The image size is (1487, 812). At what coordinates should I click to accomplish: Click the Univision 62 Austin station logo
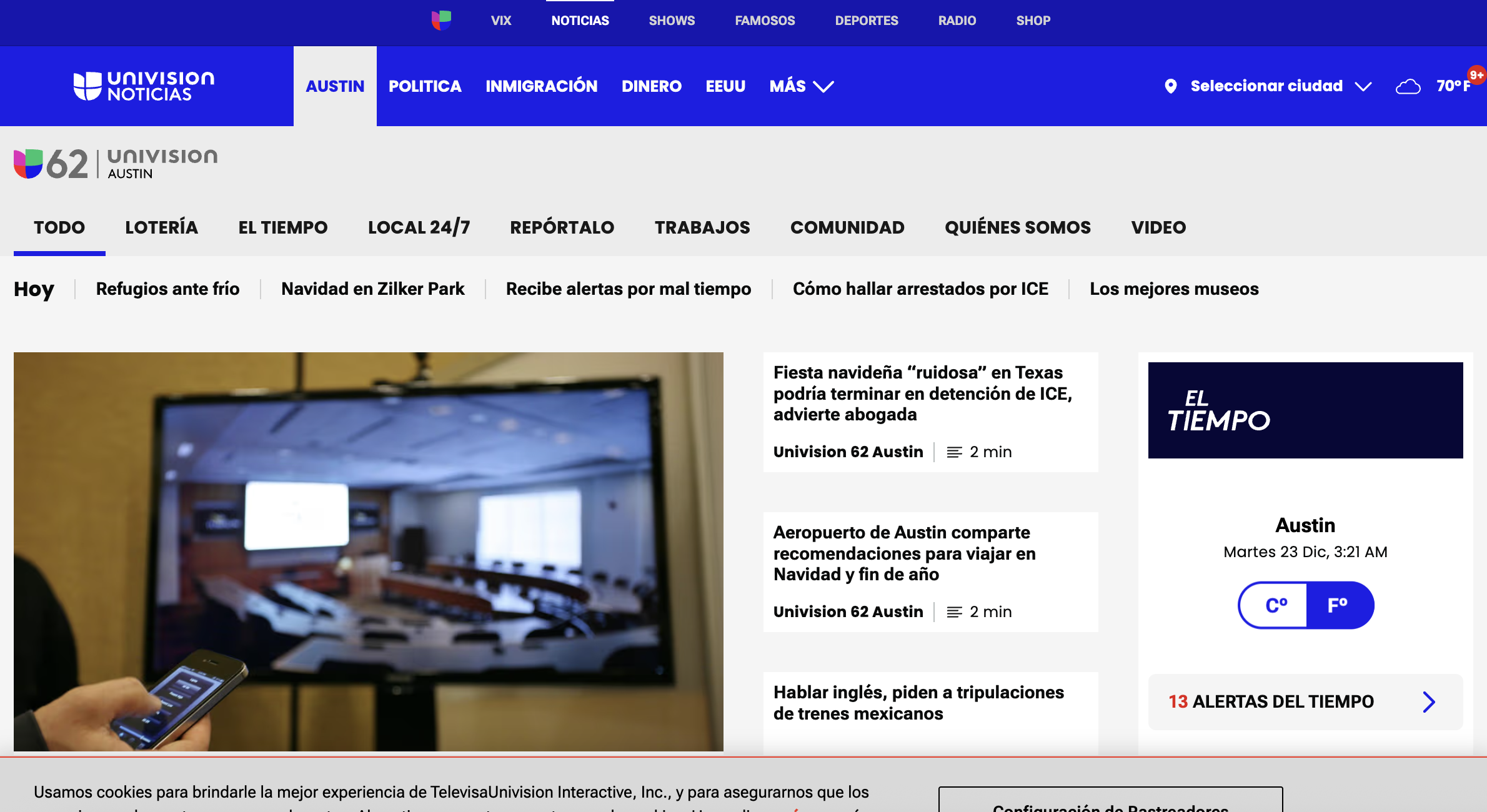point(116,164)
